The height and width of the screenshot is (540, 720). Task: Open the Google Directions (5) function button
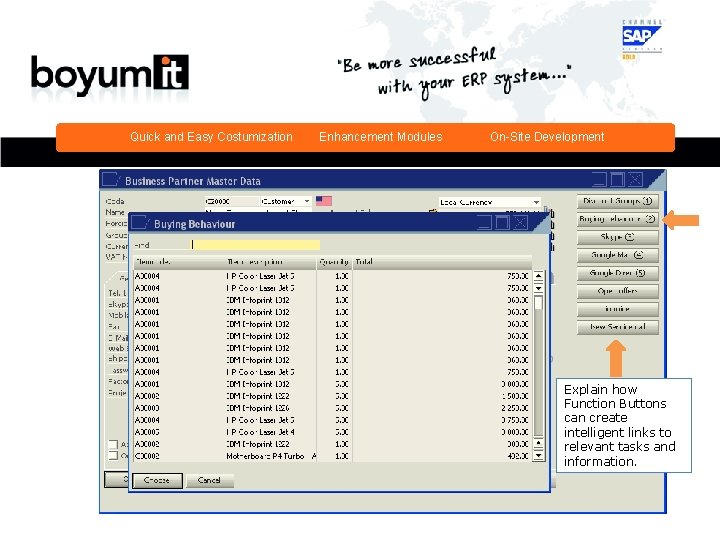(x=618, y=273)
